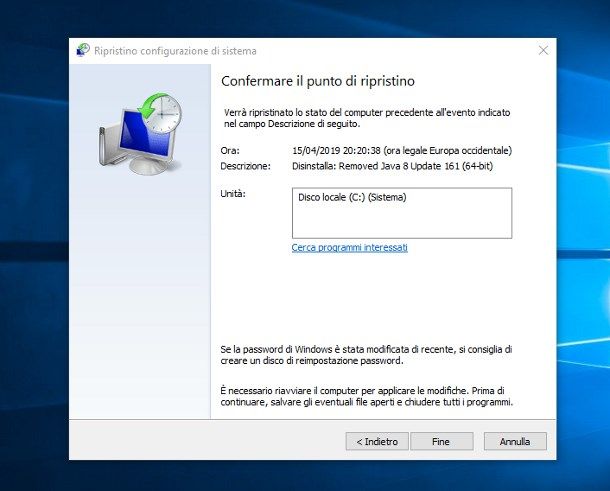Click the System Restore title bar icon
Image resolution: width=610 pixels, height=491 pixels.
point(83,51)
